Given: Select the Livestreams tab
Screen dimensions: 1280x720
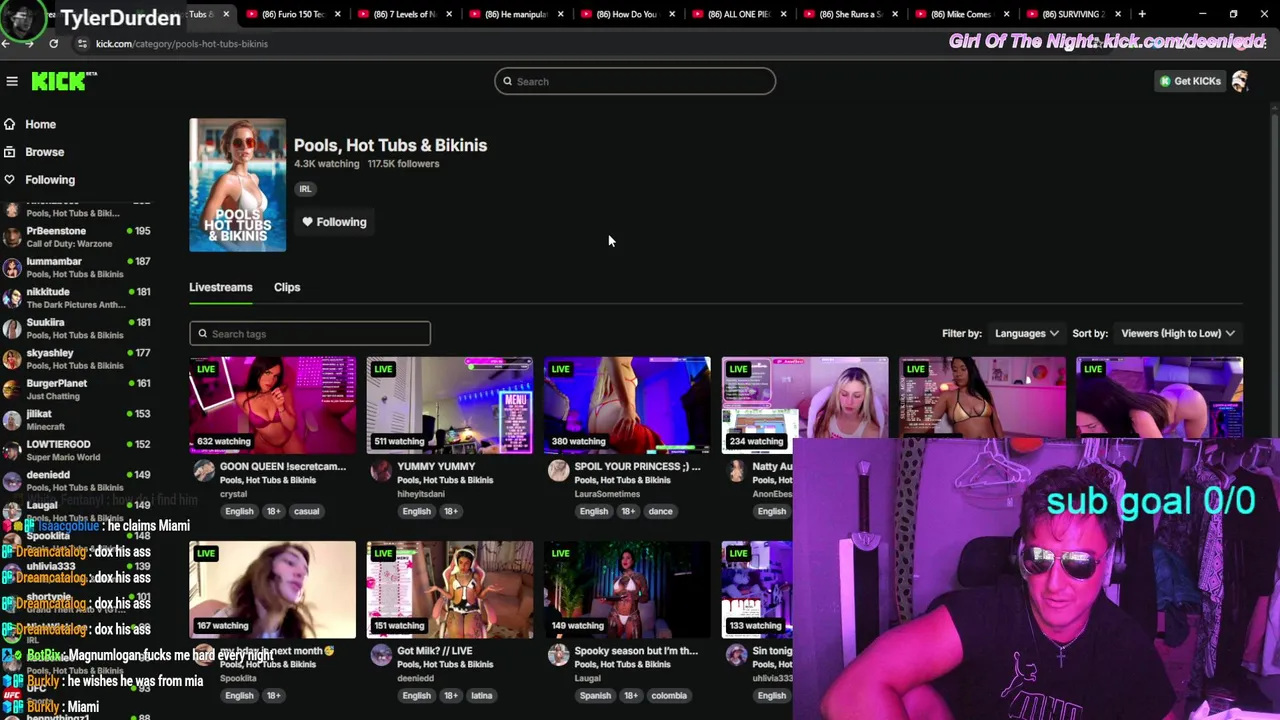Looking at the screenshot, I should tap(221, 287).
